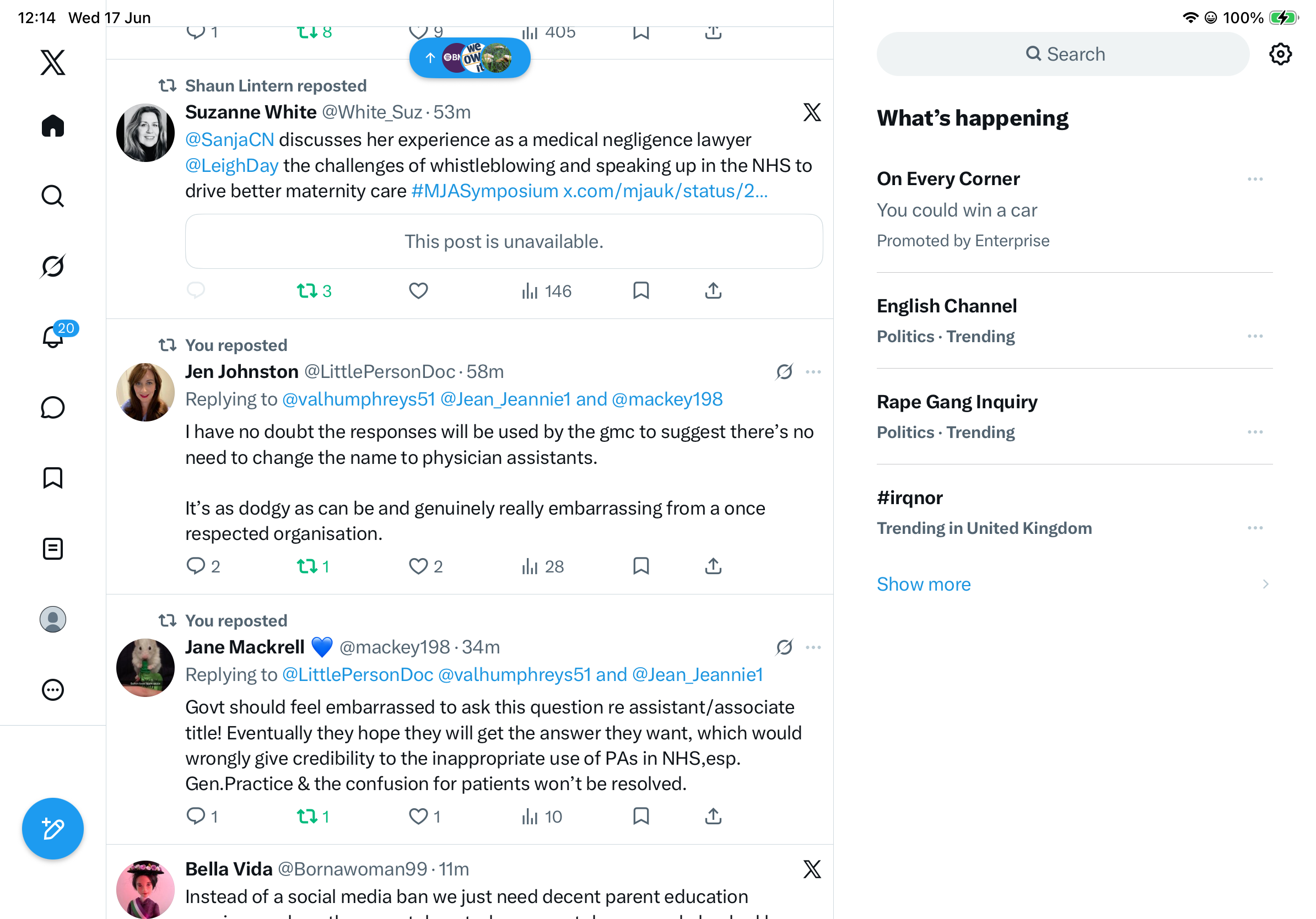Open the sidebar More circle menu
This screenshot has height=919, width=1316.
(x=53, y=690)
